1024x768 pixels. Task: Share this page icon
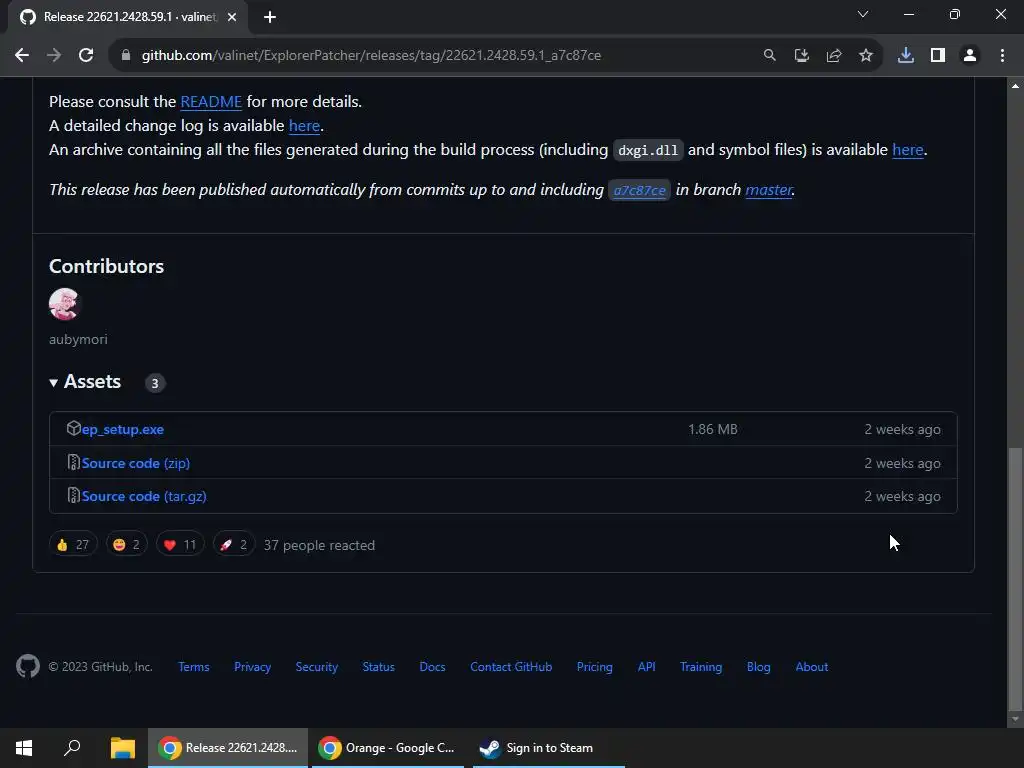(834, 56)
